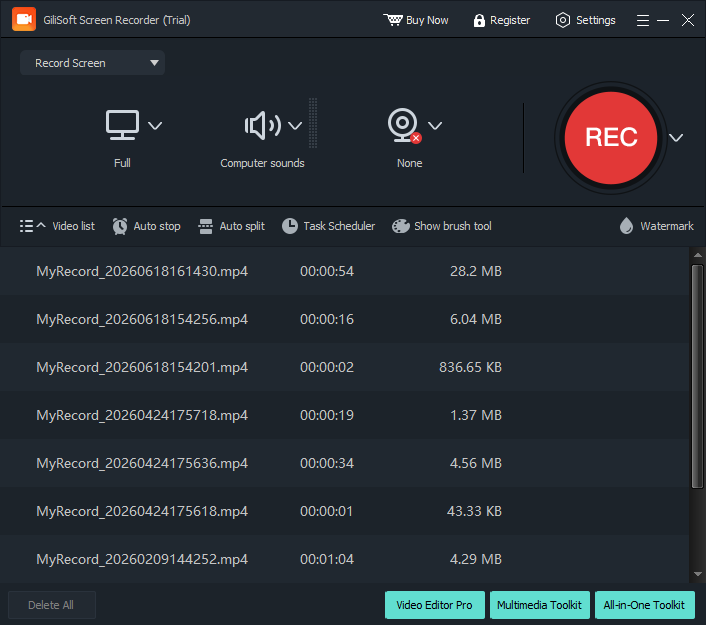
Task: Close the GiliSoft Screen Recorder window
Action: click(x=688, y=20)
